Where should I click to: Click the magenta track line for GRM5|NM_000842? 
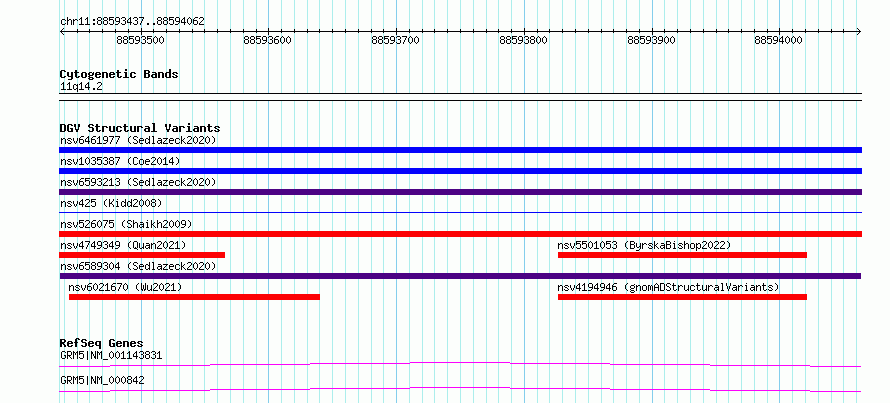coord(460,389)
